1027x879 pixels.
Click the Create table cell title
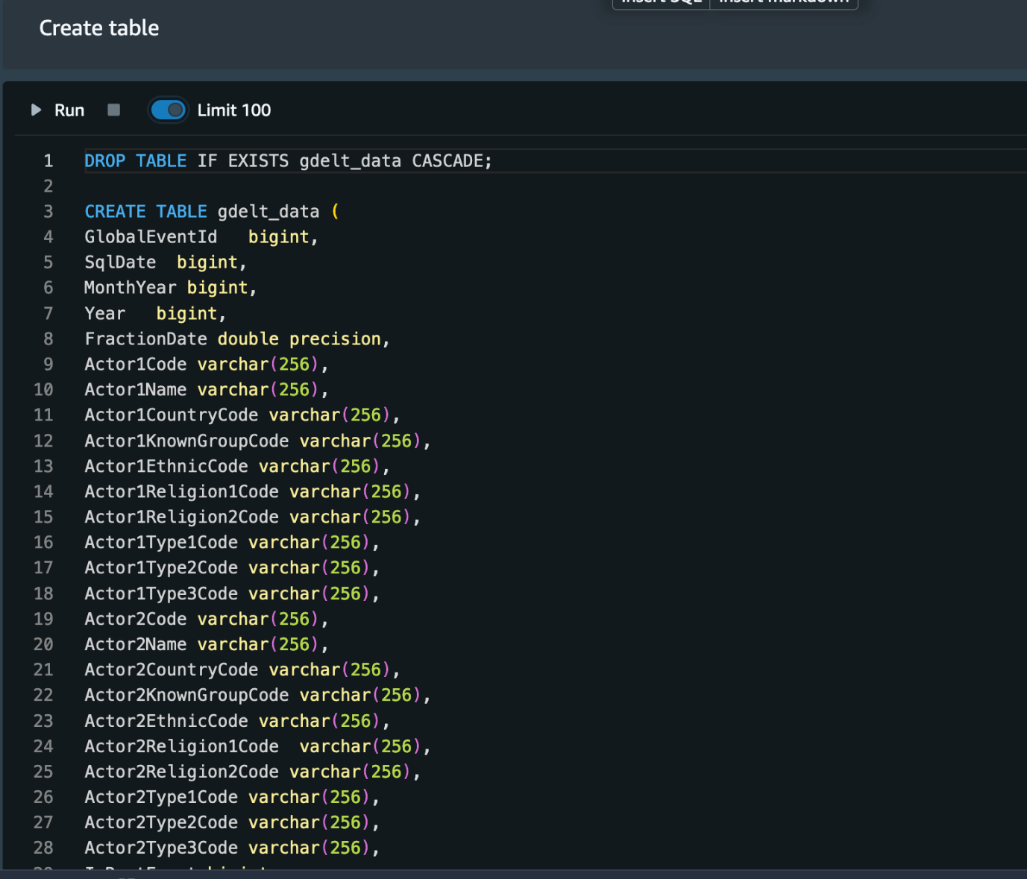coord(99,28)
